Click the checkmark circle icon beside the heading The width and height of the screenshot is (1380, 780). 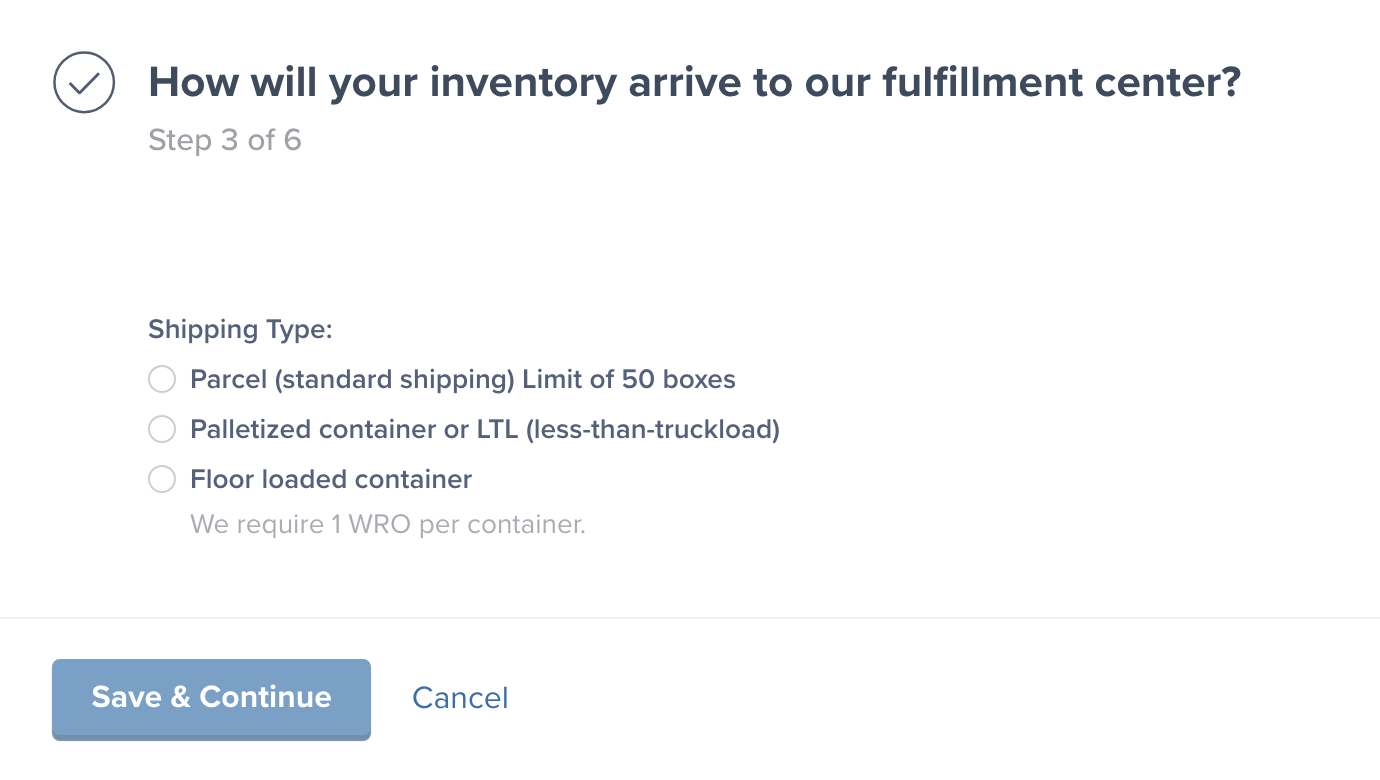coord(84,82)
